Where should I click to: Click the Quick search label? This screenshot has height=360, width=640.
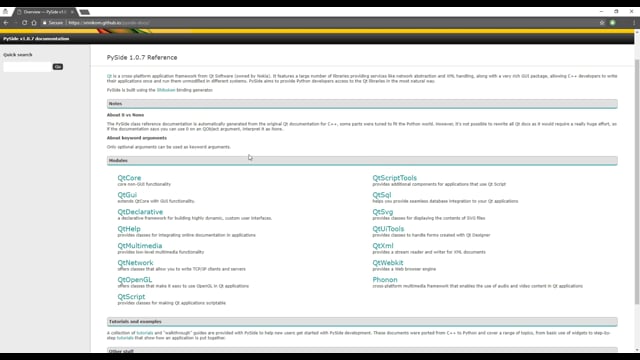coord(18,55)
